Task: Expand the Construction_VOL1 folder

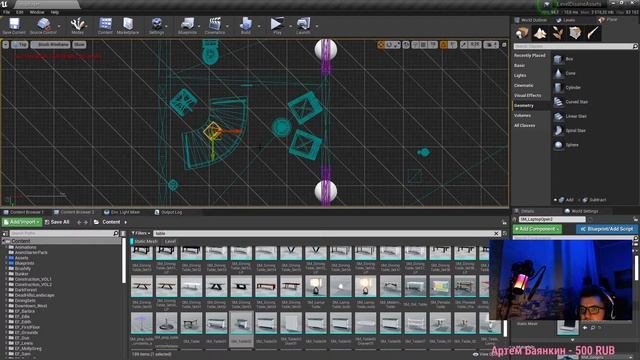Action: (6, 280)
